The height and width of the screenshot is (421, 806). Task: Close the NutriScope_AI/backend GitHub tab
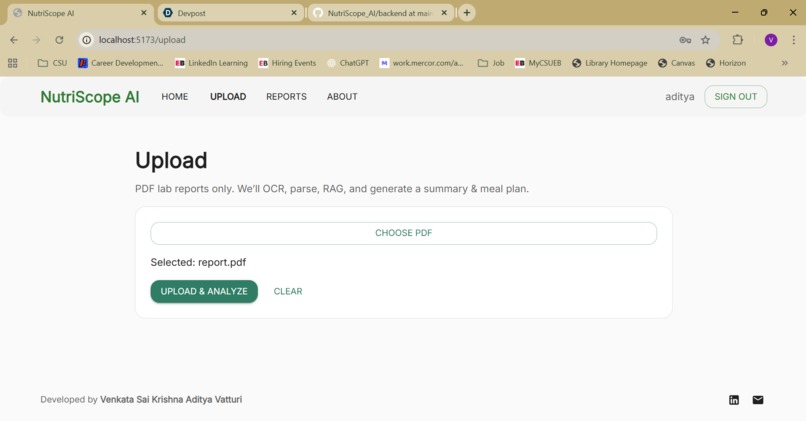(444, 13)
